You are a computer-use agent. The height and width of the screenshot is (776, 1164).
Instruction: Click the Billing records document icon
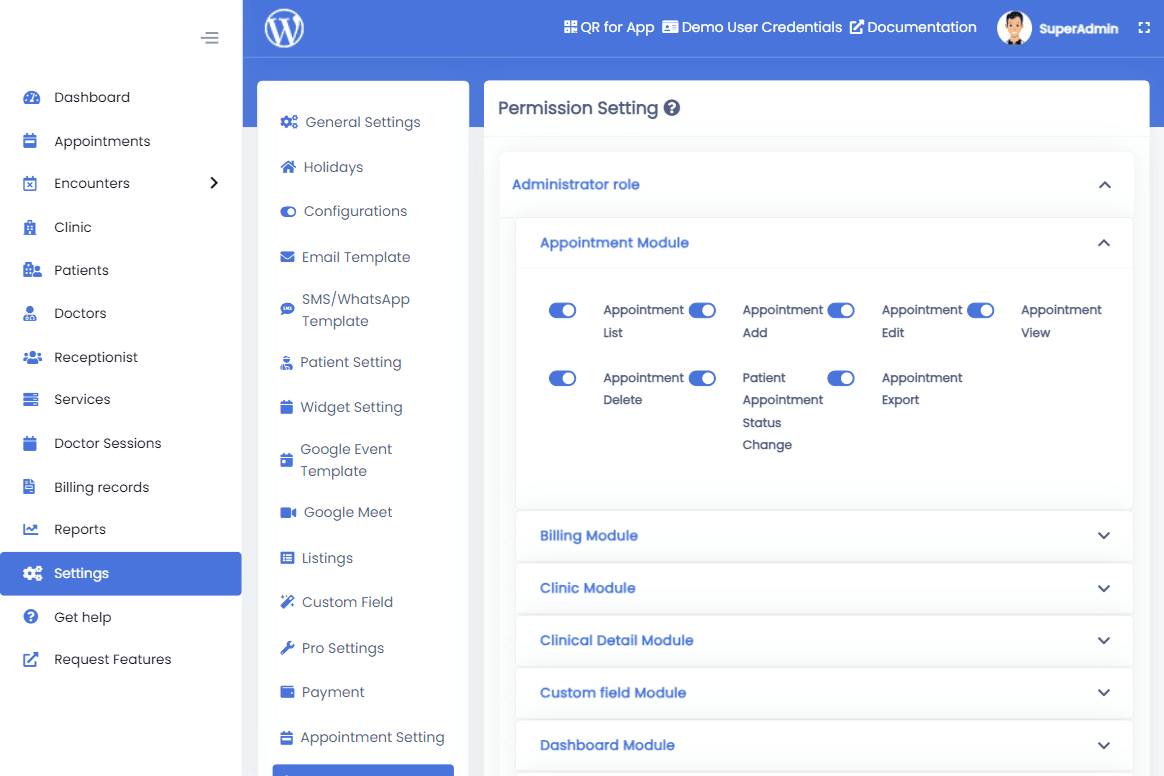(x=29, y=486)
